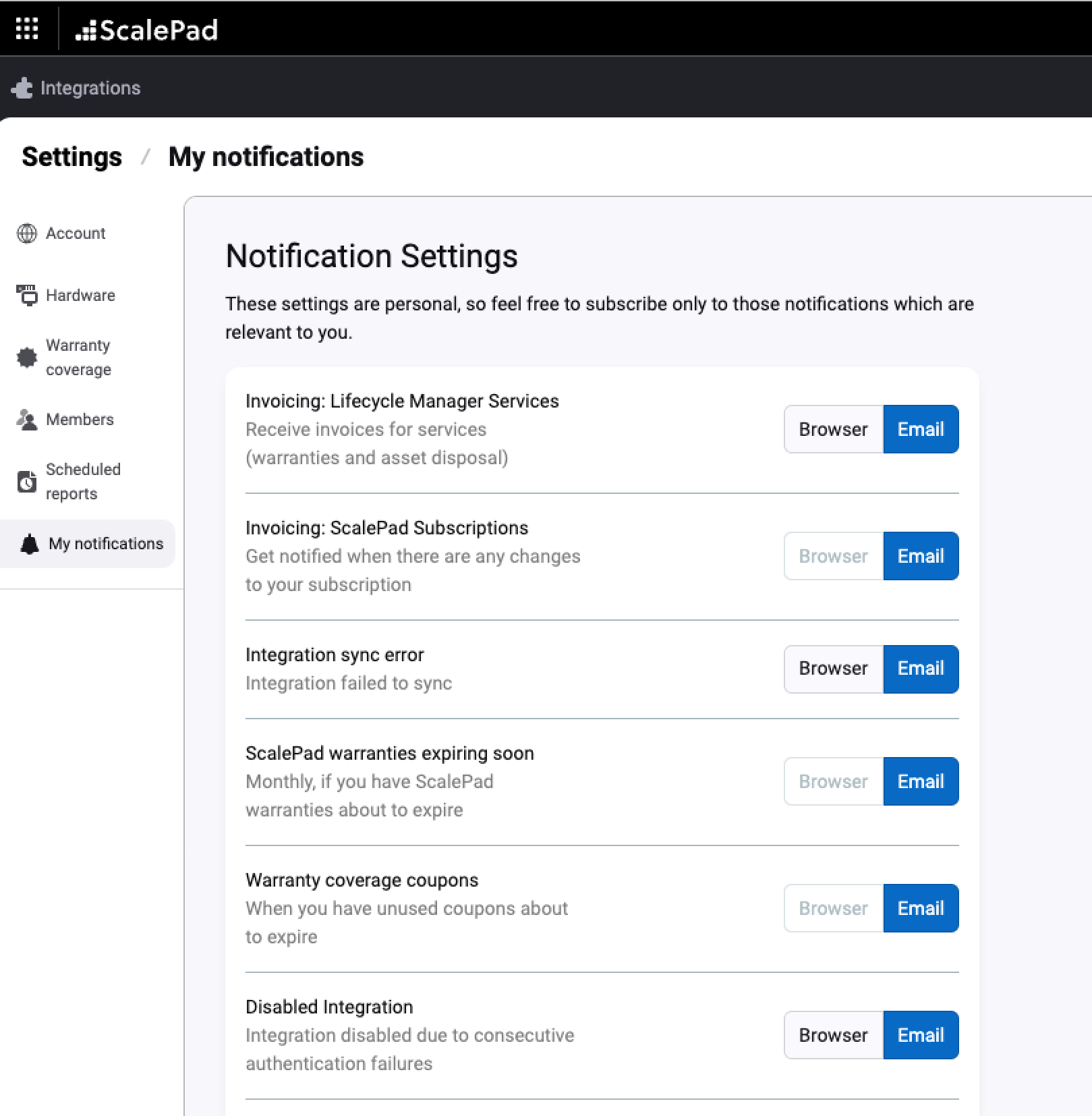Toggle Browser for Lifecycle Manager Services invoicing
This screenshot has height=1116, width=1092.
coord(834,429)
